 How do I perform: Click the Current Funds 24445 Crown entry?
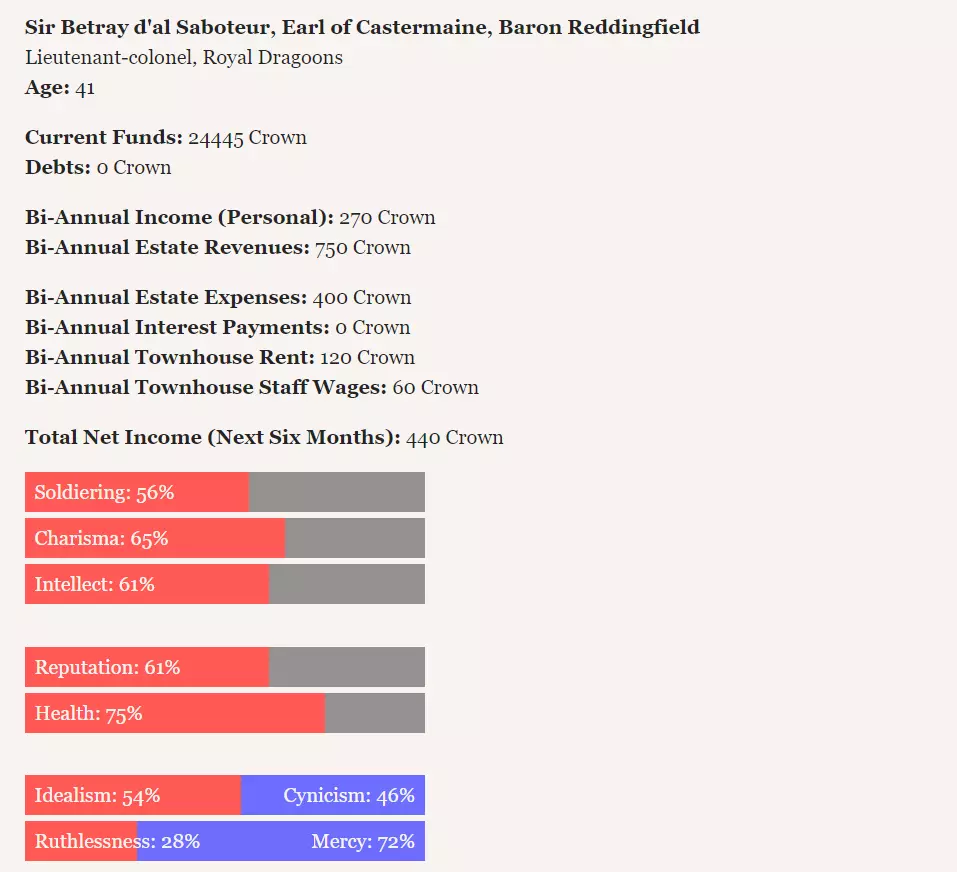(x=166, y=137)
